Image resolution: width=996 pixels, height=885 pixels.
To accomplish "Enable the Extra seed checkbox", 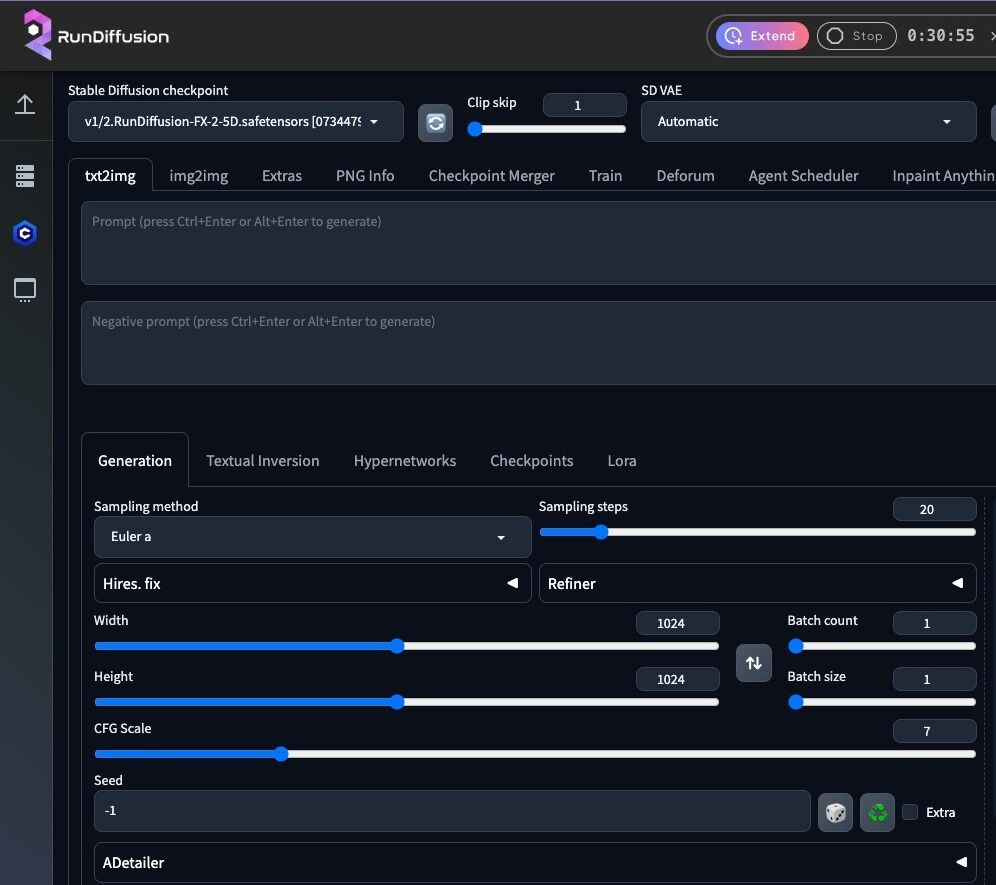I will [x=910, y=812].
